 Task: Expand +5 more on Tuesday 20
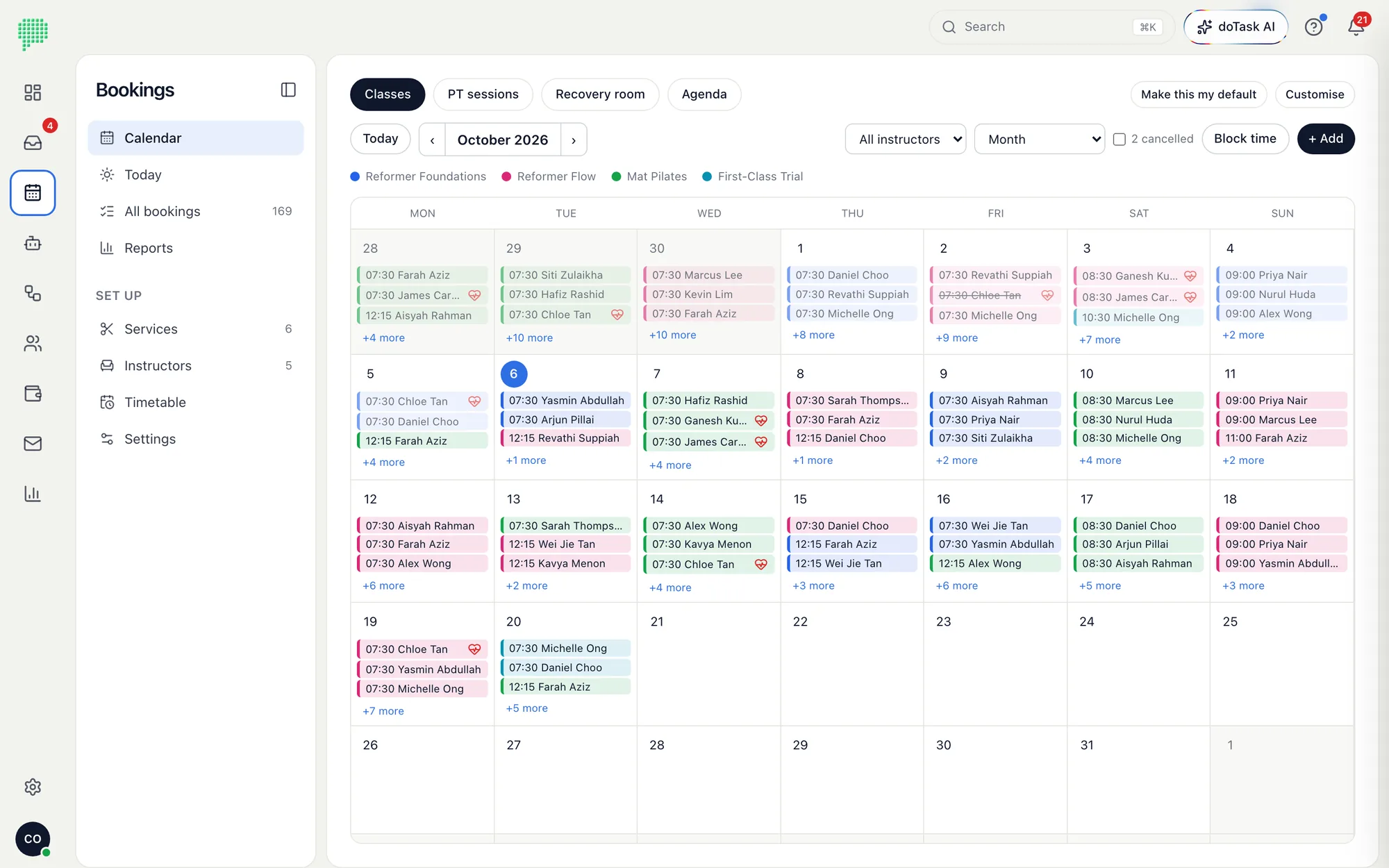526,708
